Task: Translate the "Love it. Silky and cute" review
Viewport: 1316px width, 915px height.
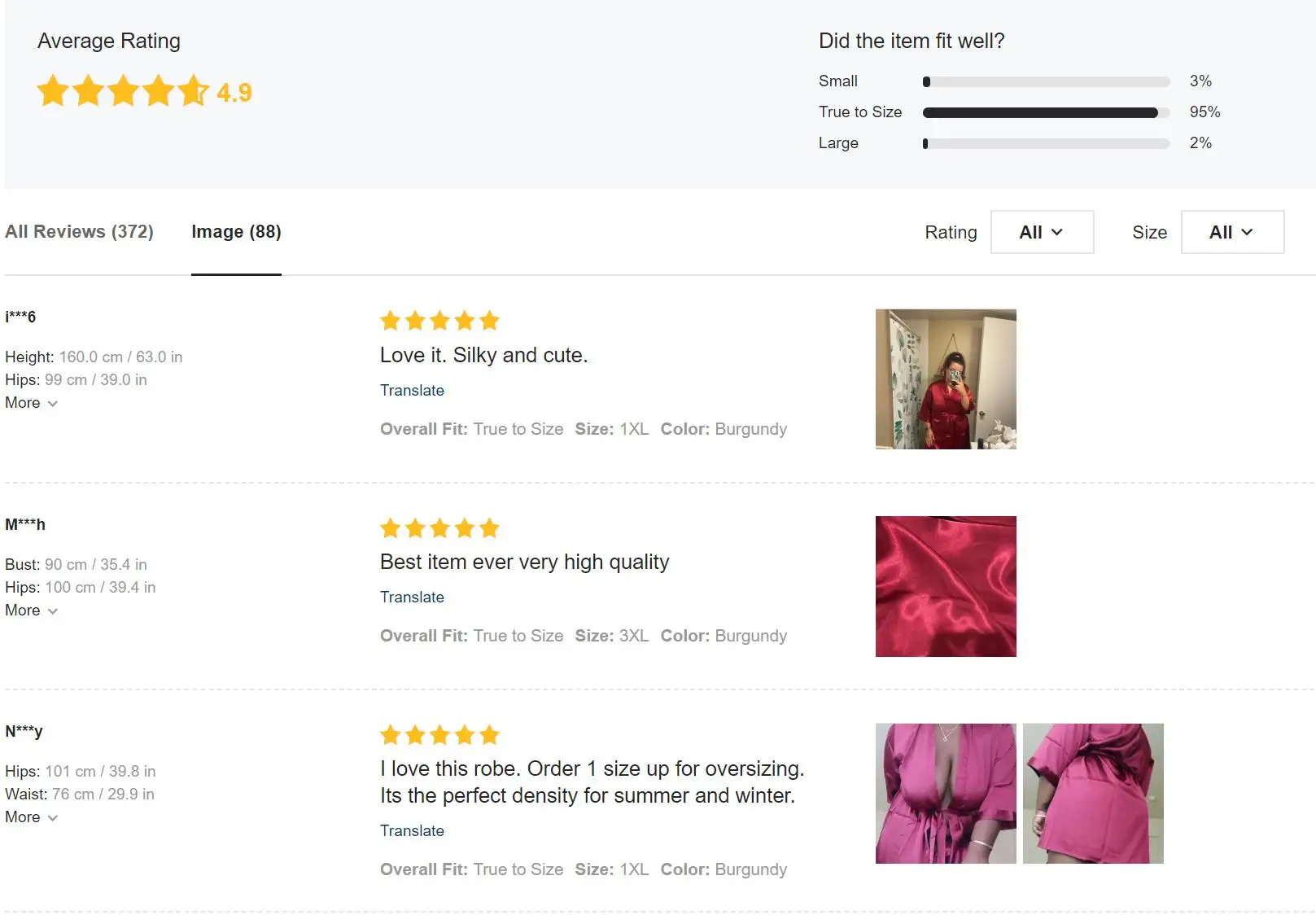Action: (x=412, y=391)
